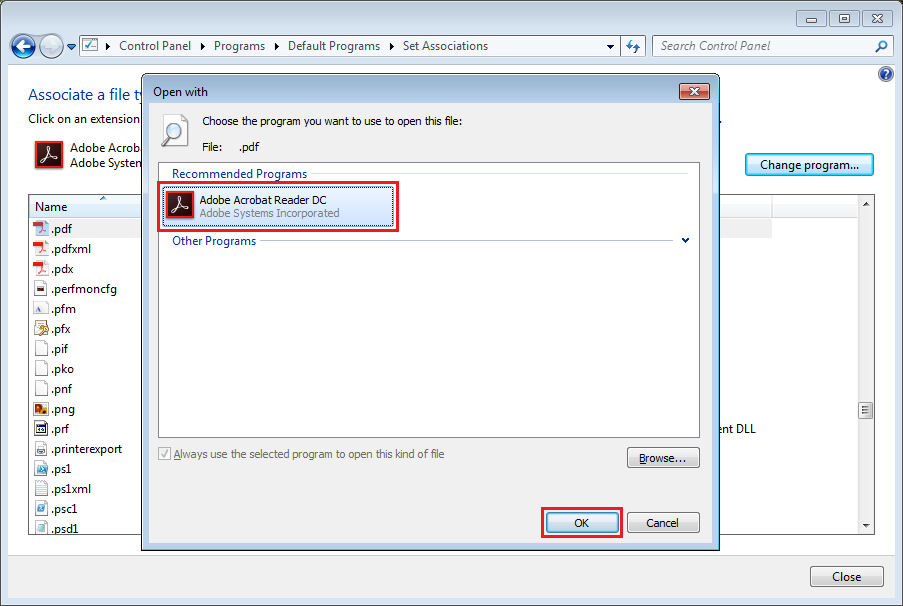Click the Browse... button
903x606 pixels.
coord(663,458)
